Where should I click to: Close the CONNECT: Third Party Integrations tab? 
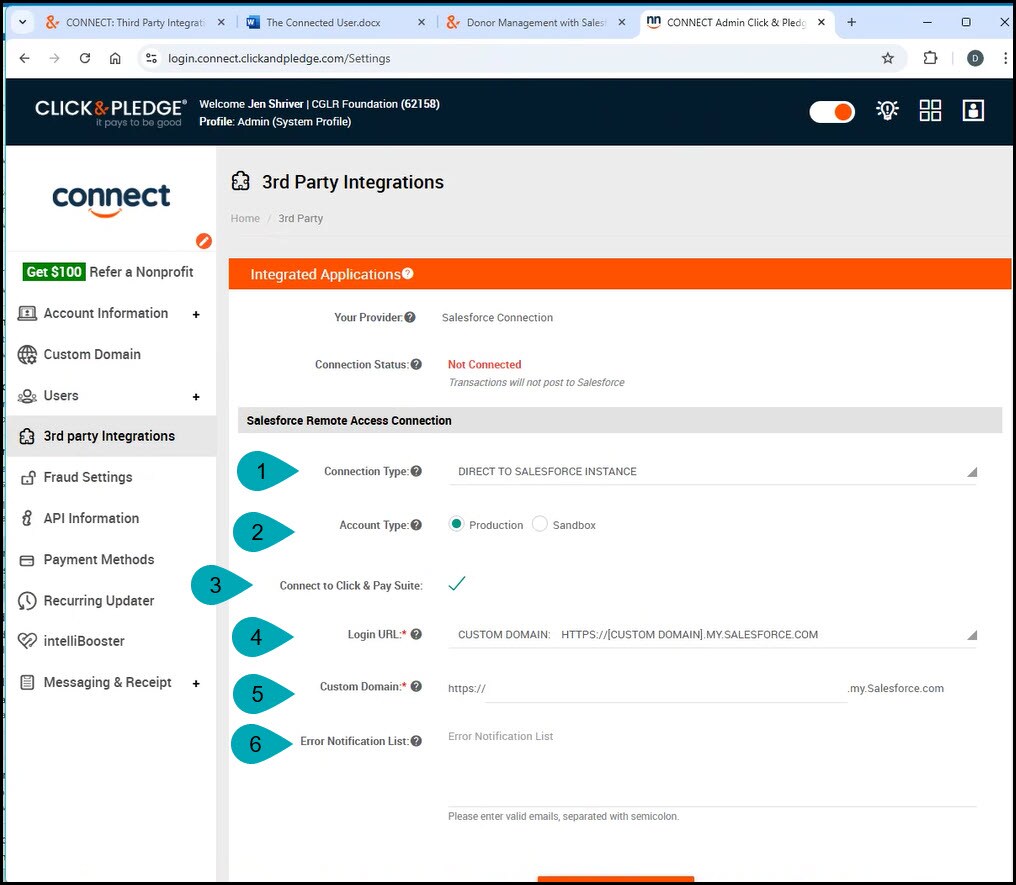(x=221, y=22)
